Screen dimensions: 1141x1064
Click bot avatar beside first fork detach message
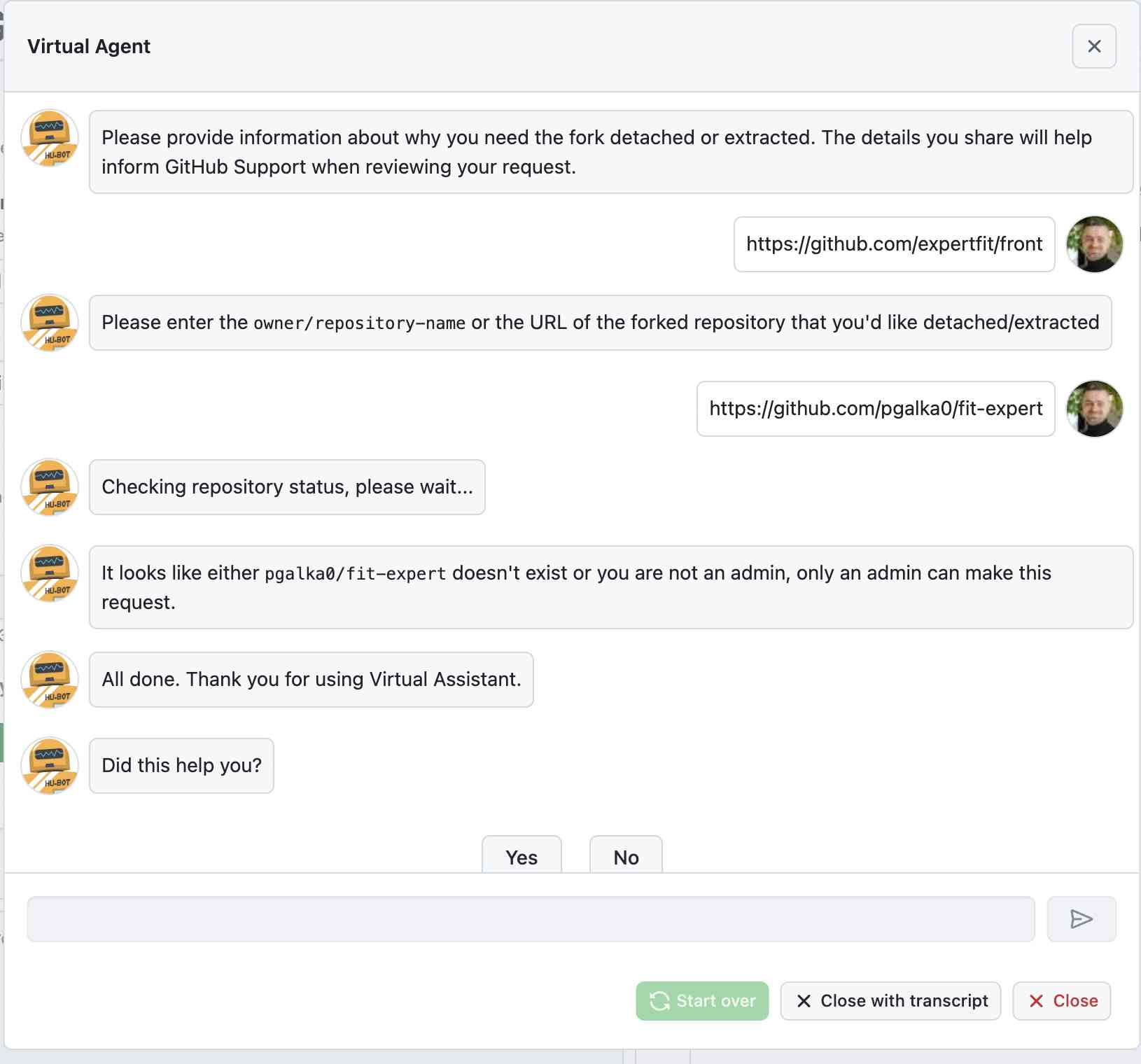[50, 138]
